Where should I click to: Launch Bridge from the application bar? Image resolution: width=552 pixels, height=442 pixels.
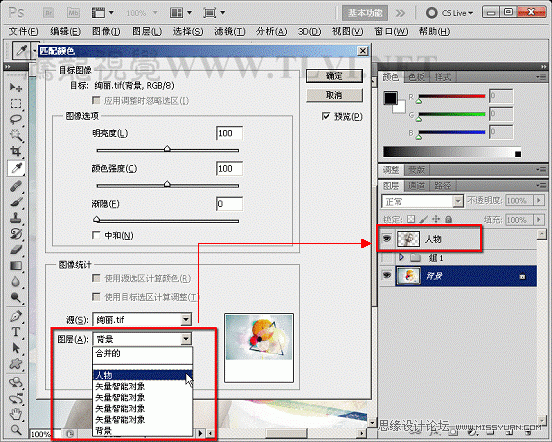coord(49,13)
